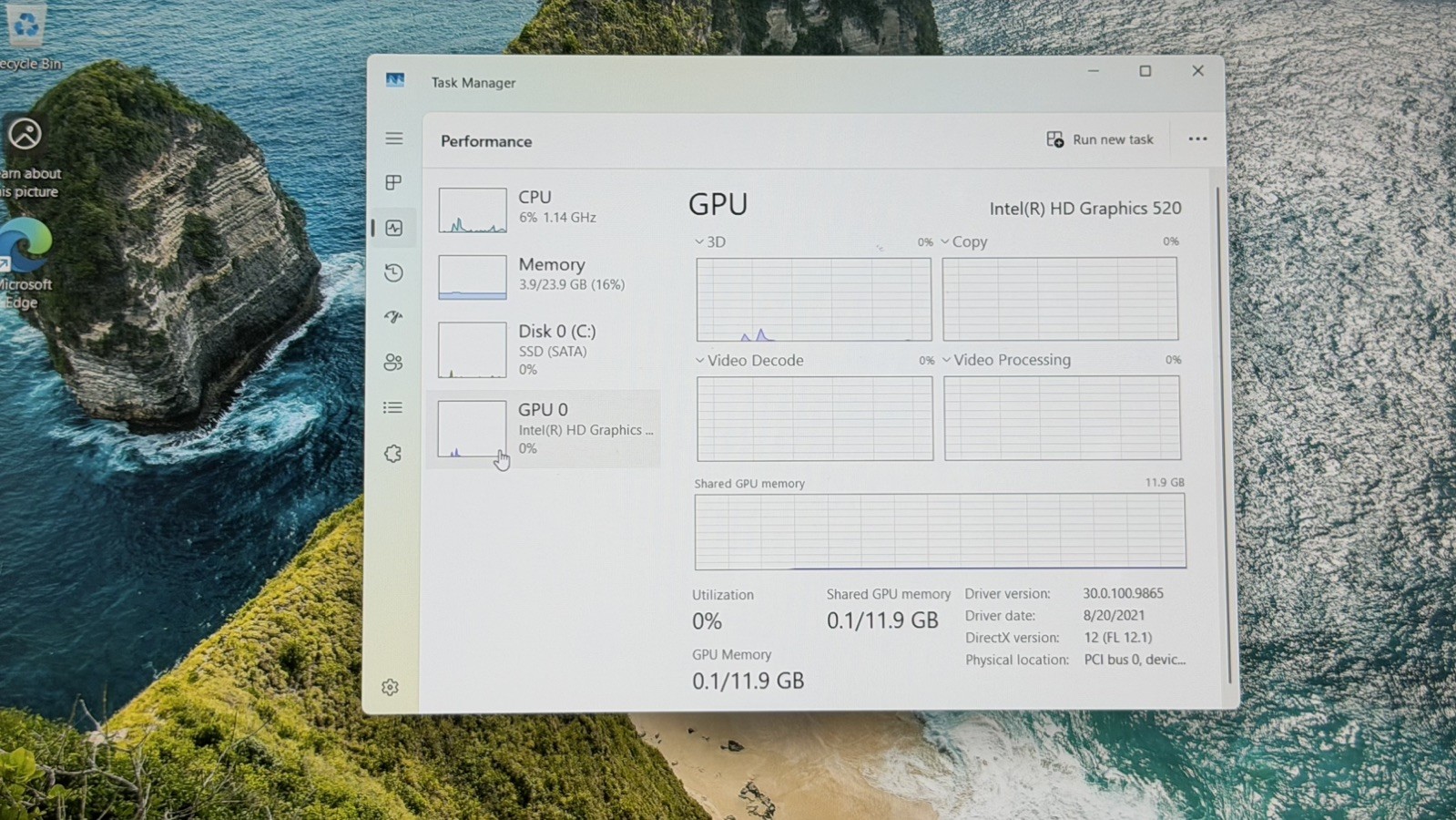Minimize the Task Manager window

coord(1094,71)
